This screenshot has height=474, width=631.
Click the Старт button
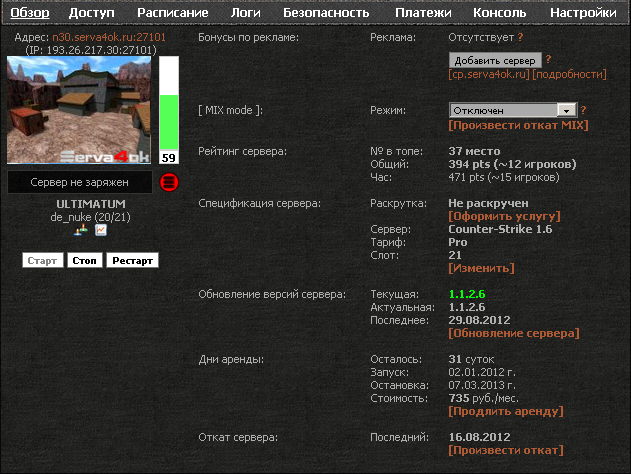click(x=42, y=260)
